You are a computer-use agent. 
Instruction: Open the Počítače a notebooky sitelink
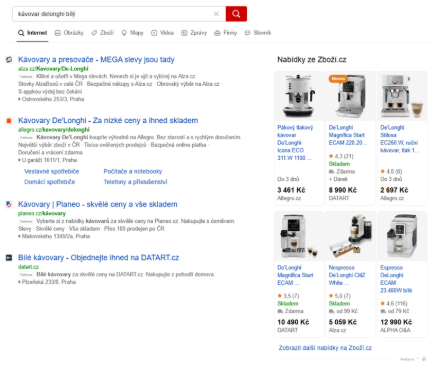[x=133, y=171]
